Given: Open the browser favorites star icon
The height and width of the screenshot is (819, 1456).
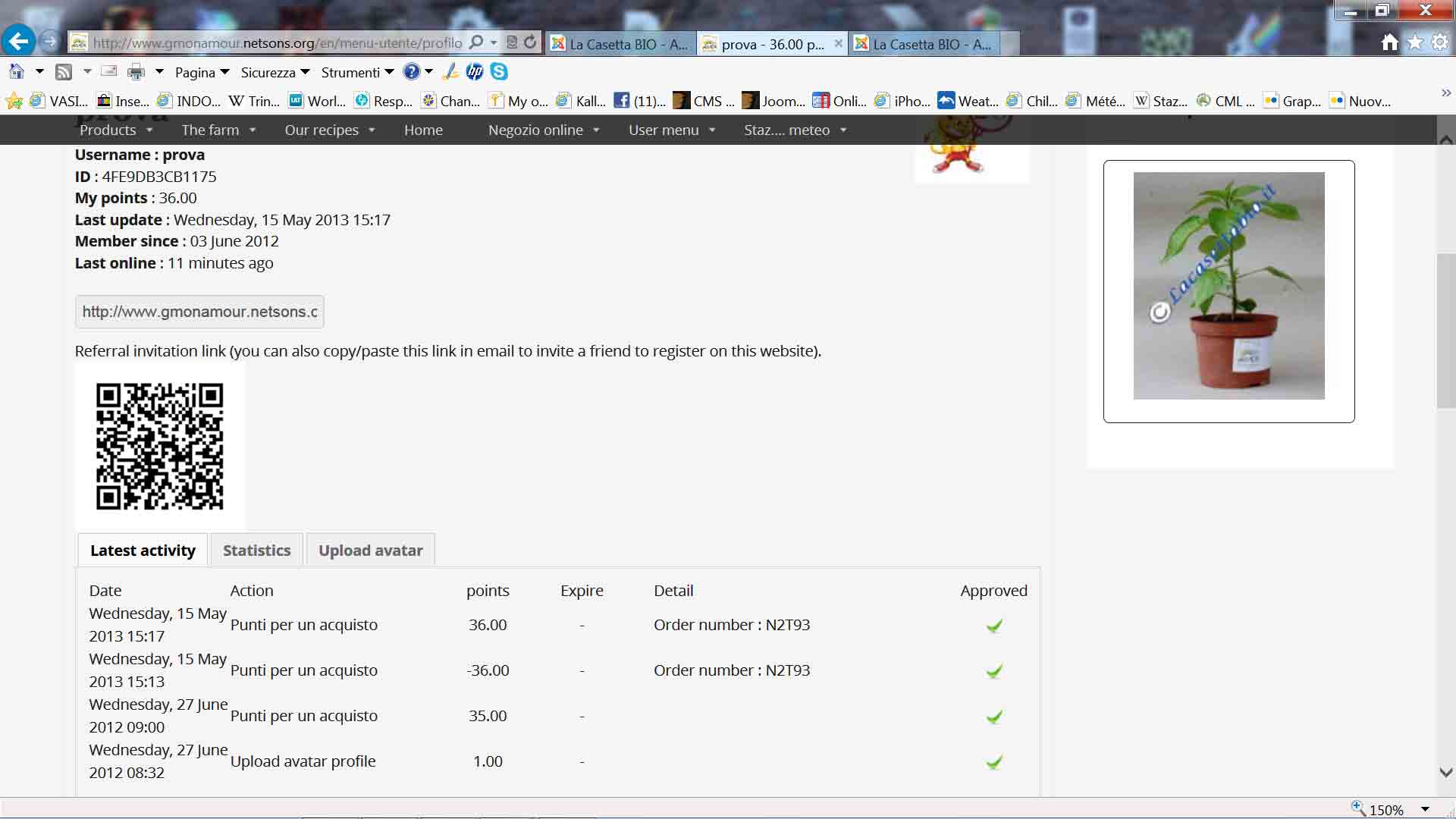Looking at the screenshot, I should pyautogui.click(x=1415, y=42).
